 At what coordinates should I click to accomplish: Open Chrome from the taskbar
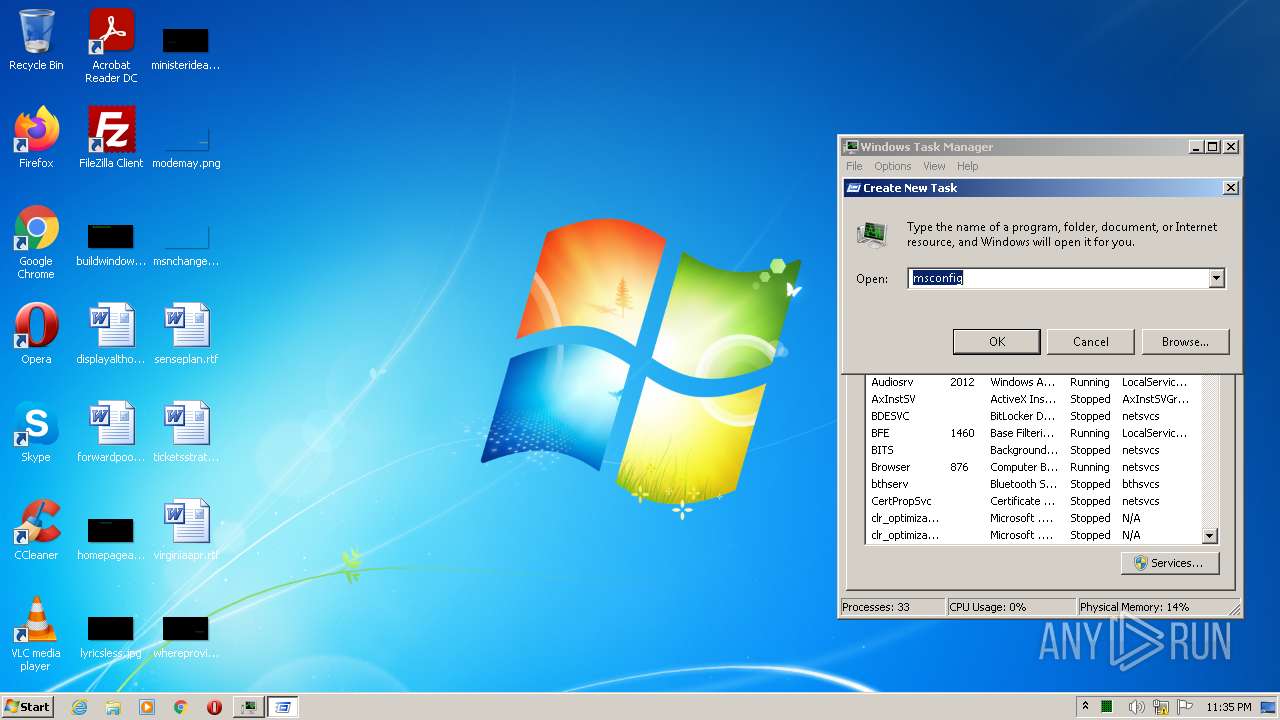[181, 707]
